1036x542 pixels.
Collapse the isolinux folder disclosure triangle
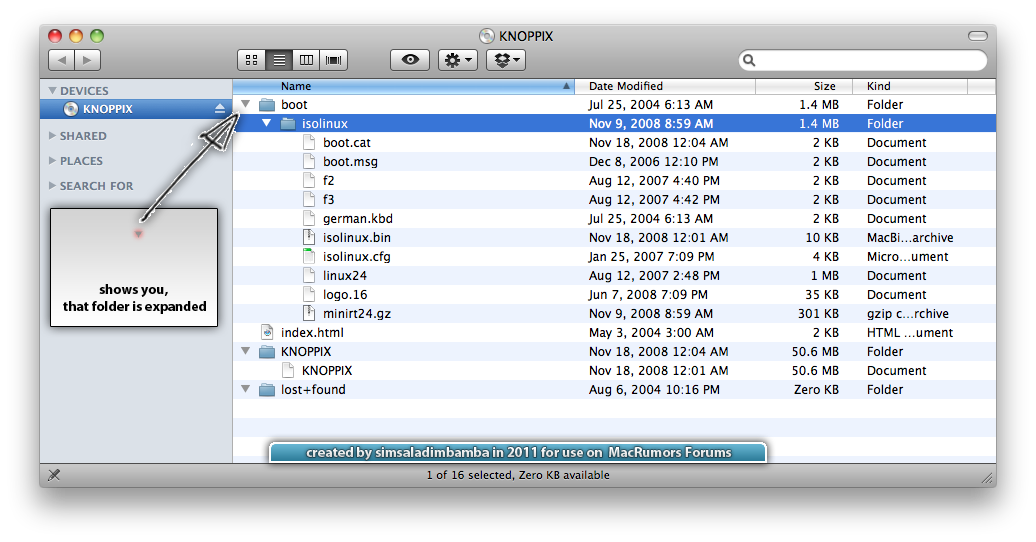266,124
